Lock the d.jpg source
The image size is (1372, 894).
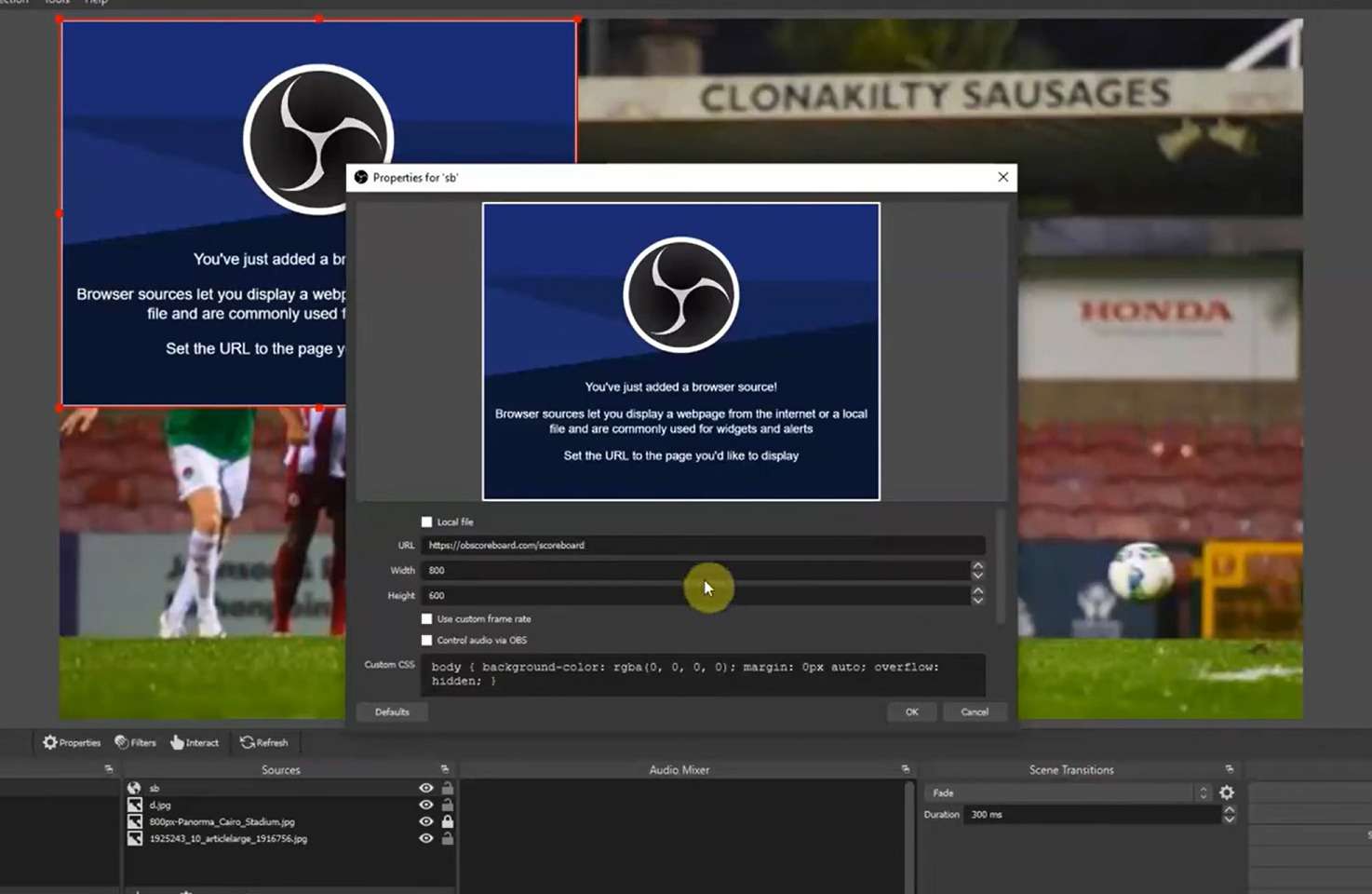448,805
